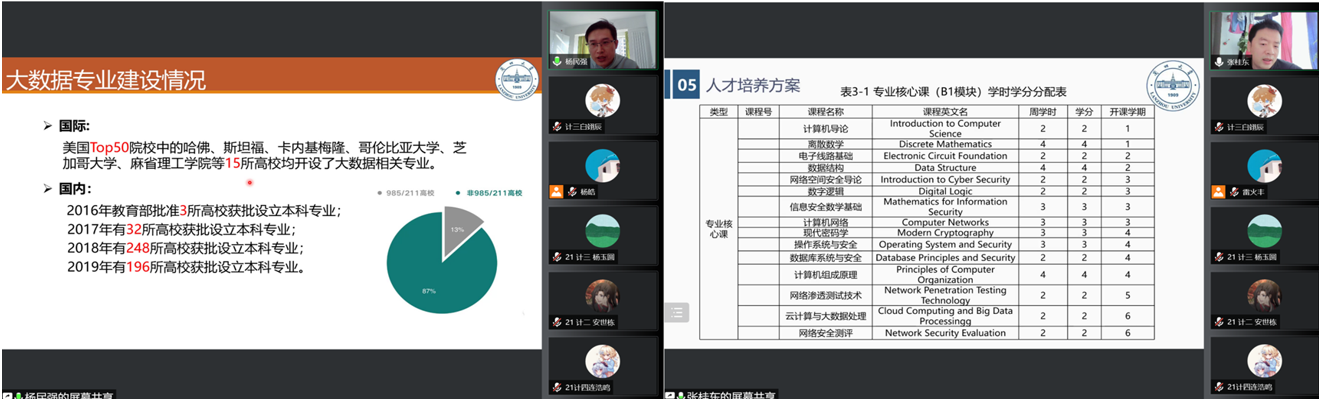Viewport: 1319px width, 399px height.
Task: Click the microphone icon beside 张桂东
Action: pos(1219,61)
